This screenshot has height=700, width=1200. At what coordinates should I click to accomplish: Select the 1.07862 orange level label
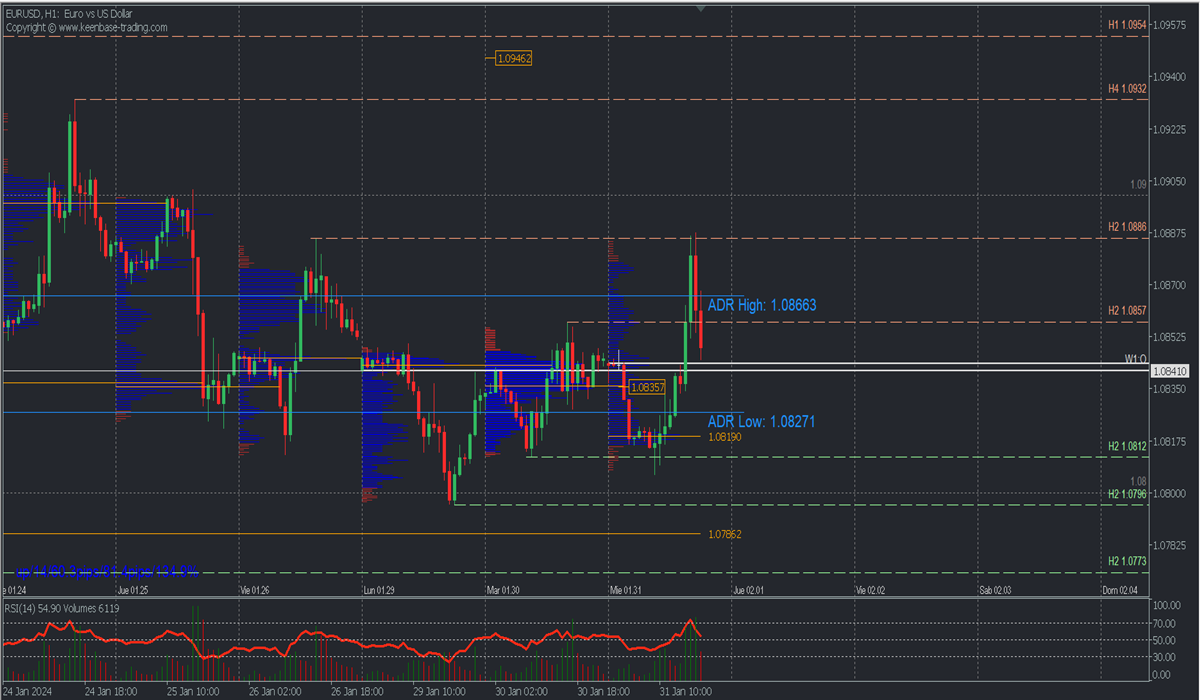724,535
